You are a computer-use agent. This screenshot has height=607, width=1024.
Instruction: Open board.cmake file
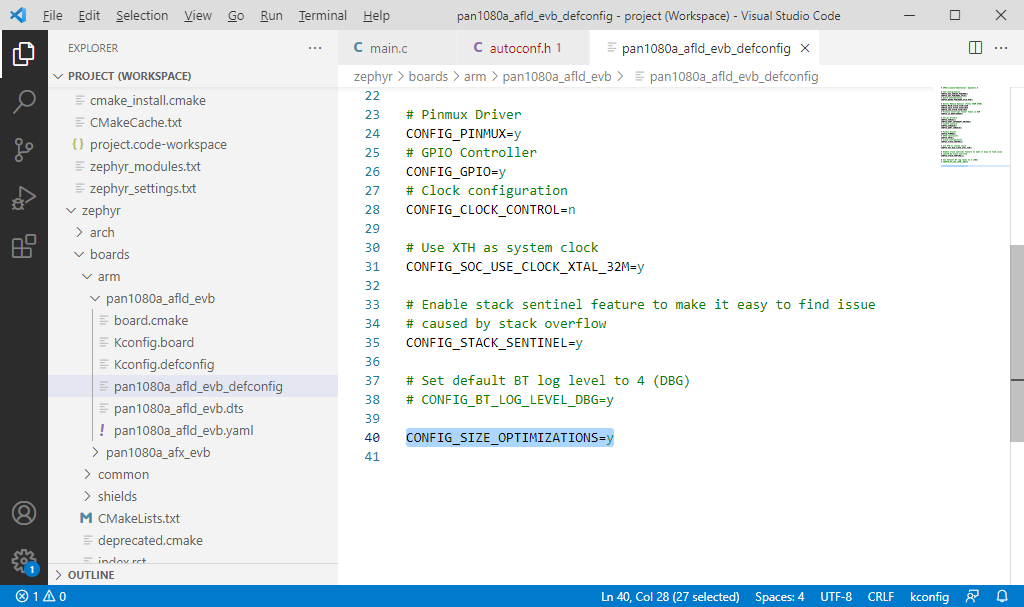point(193,321)
